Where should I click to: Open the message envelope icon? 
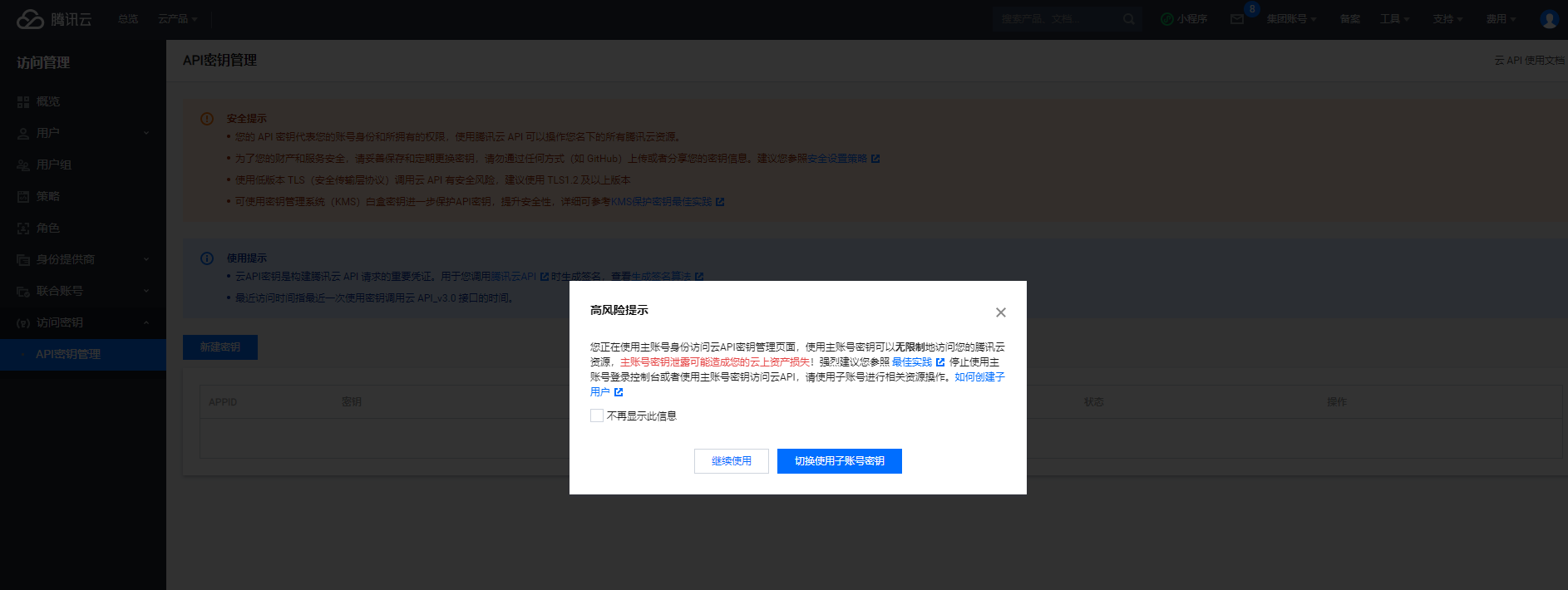1237,19
